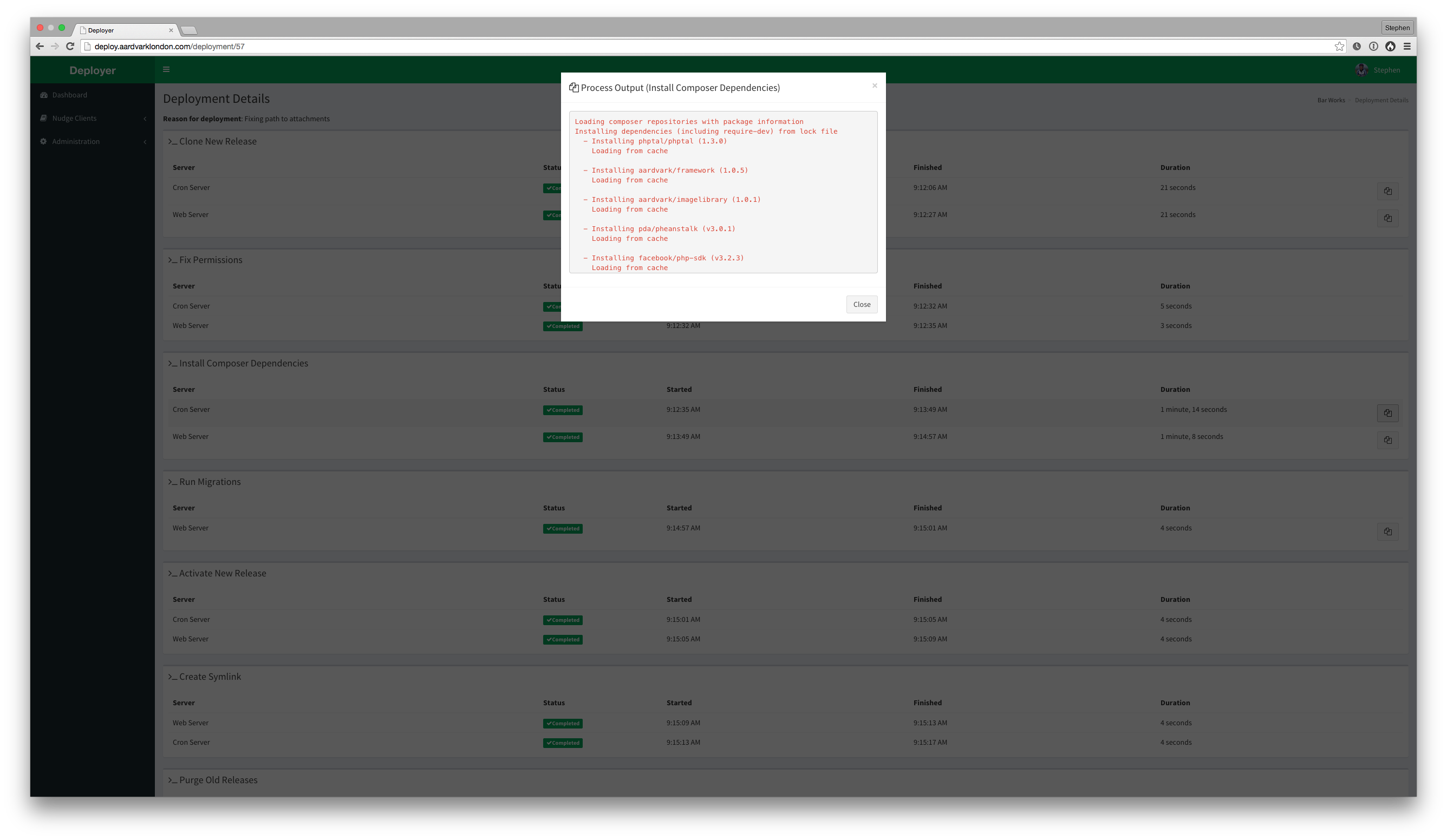Click the Activate New Release section heading
This screenshot has height=840, width=1447.
[x=222, y=574]
